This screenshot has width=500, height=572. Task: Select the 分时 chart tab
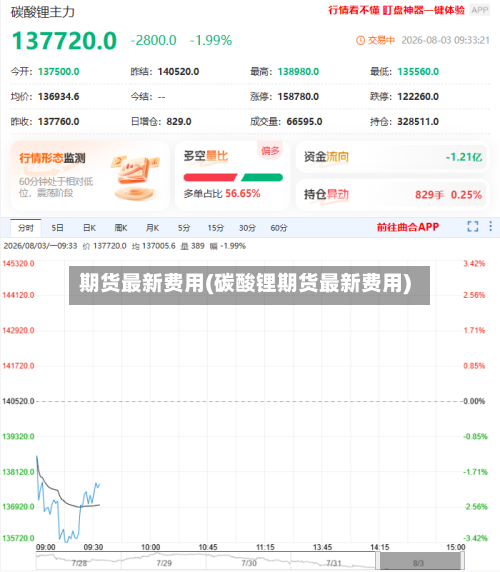(x=26, y=228)
